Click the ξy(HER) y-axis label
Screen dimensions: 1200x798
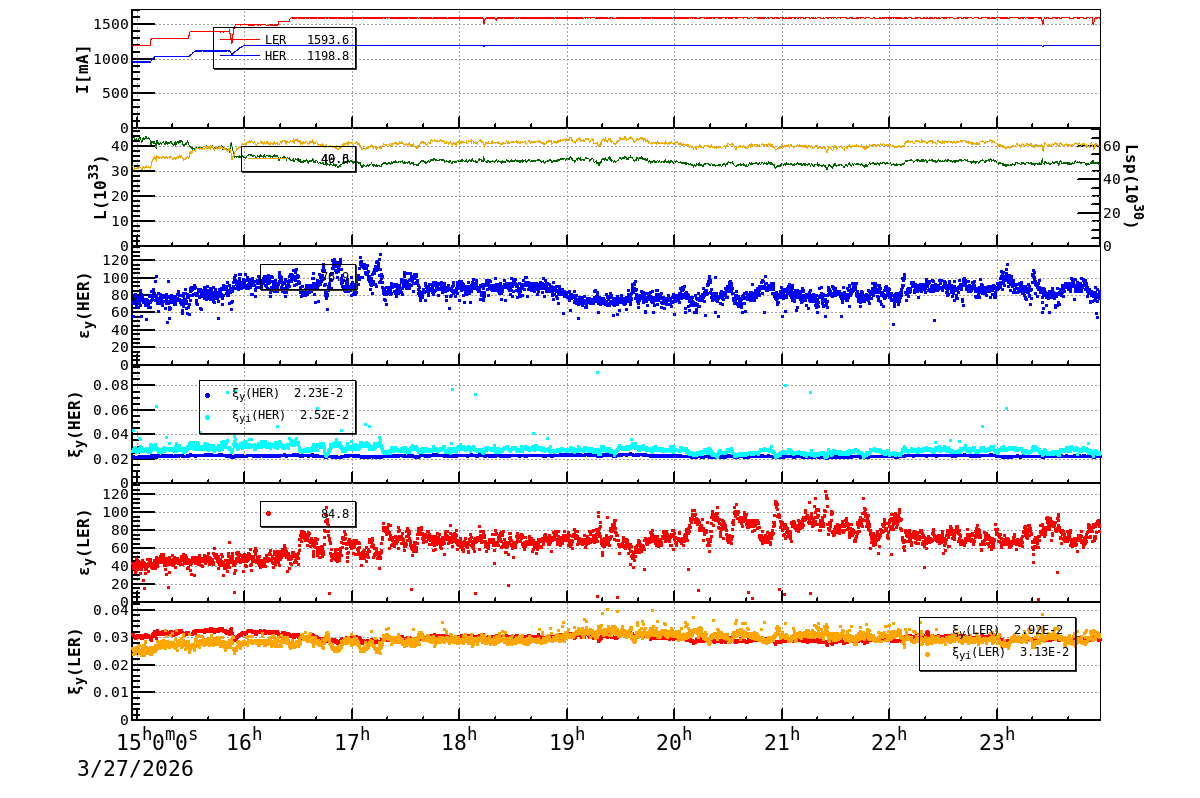75,424
